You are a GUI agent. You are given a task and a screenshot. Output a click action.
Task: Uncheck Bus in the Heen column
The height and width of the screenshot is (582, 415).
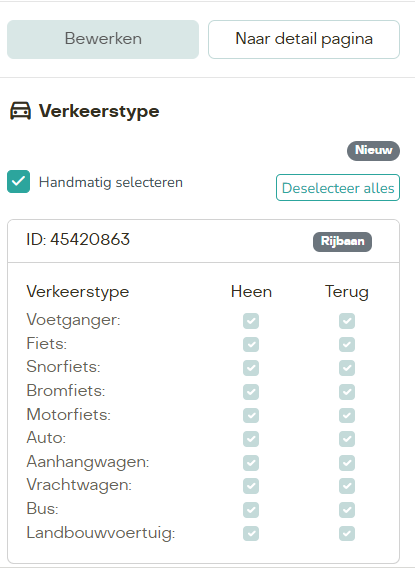[251, 510]
